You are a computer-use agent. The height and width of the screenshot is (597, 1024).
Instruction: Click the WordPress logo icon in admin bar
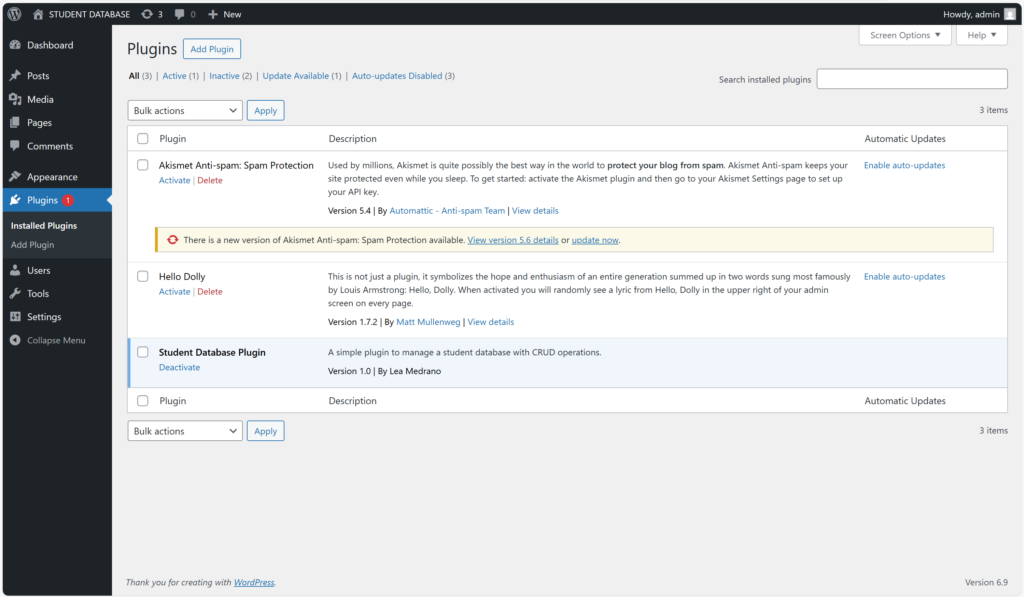pyautogui.click(x=15, y=14)
